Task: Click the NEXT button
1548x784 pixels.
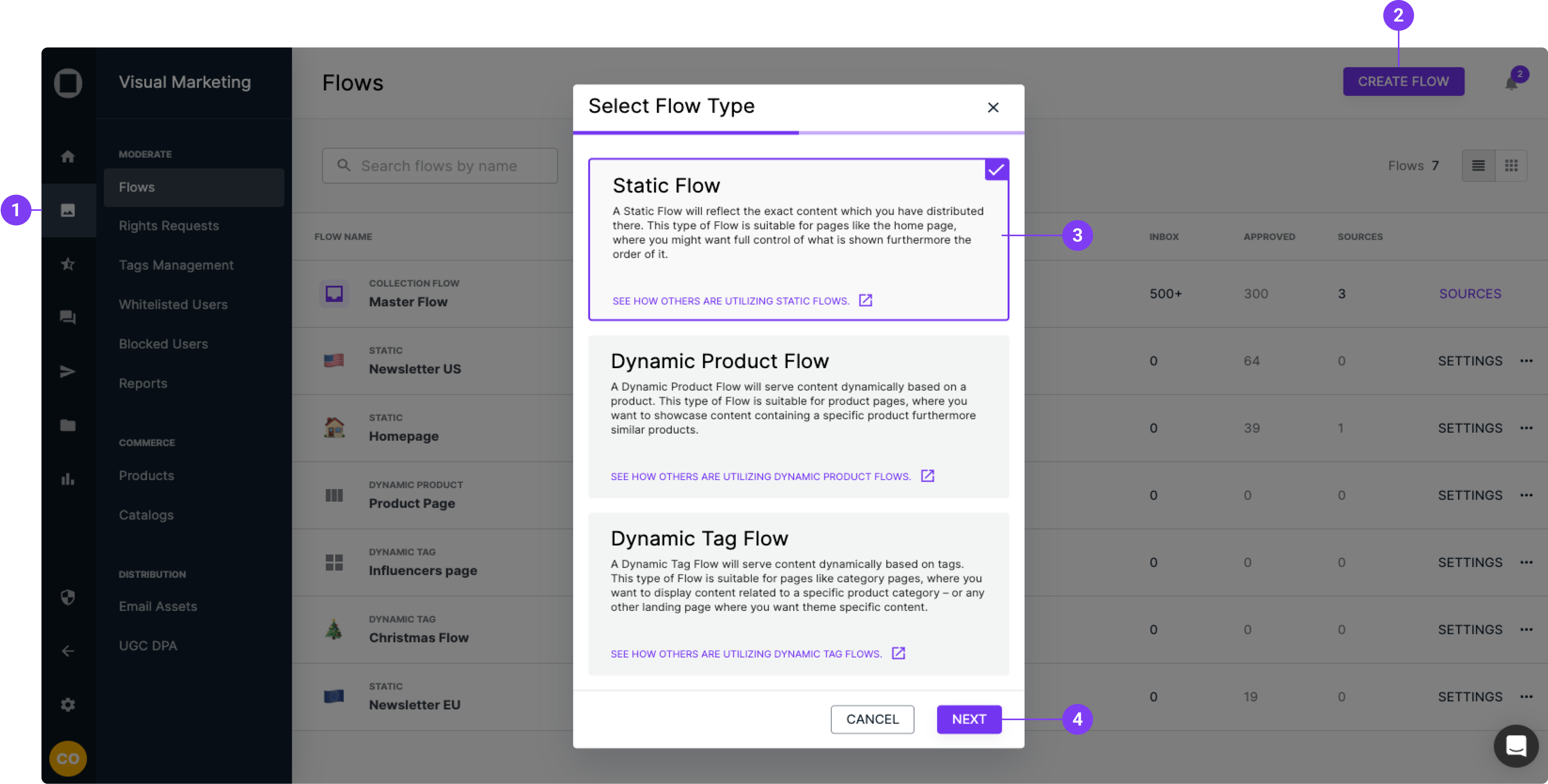Action: (968, 719)
